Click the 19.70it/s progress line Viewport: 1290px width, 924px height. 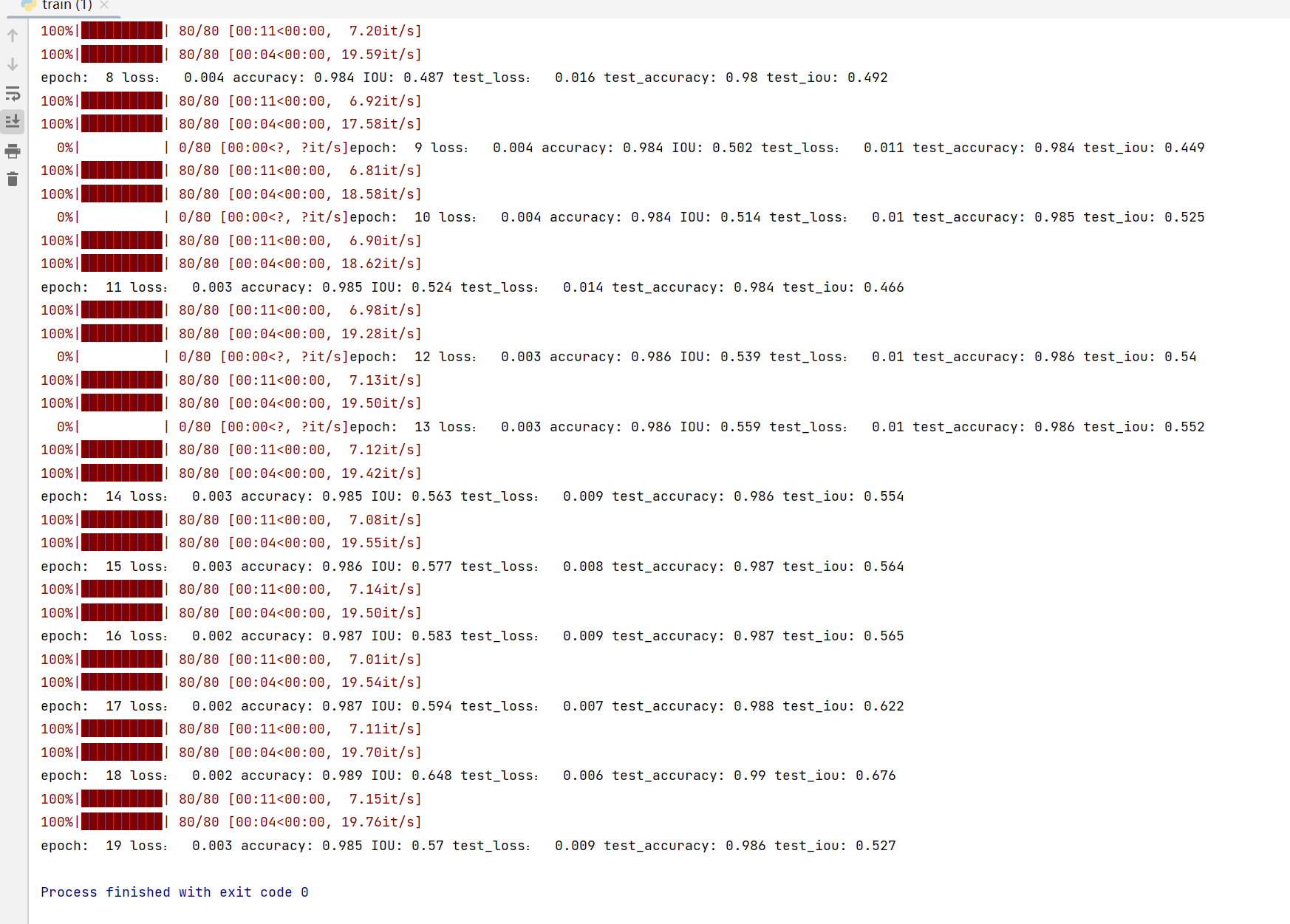pyautogui.click(x=231, y=753)
